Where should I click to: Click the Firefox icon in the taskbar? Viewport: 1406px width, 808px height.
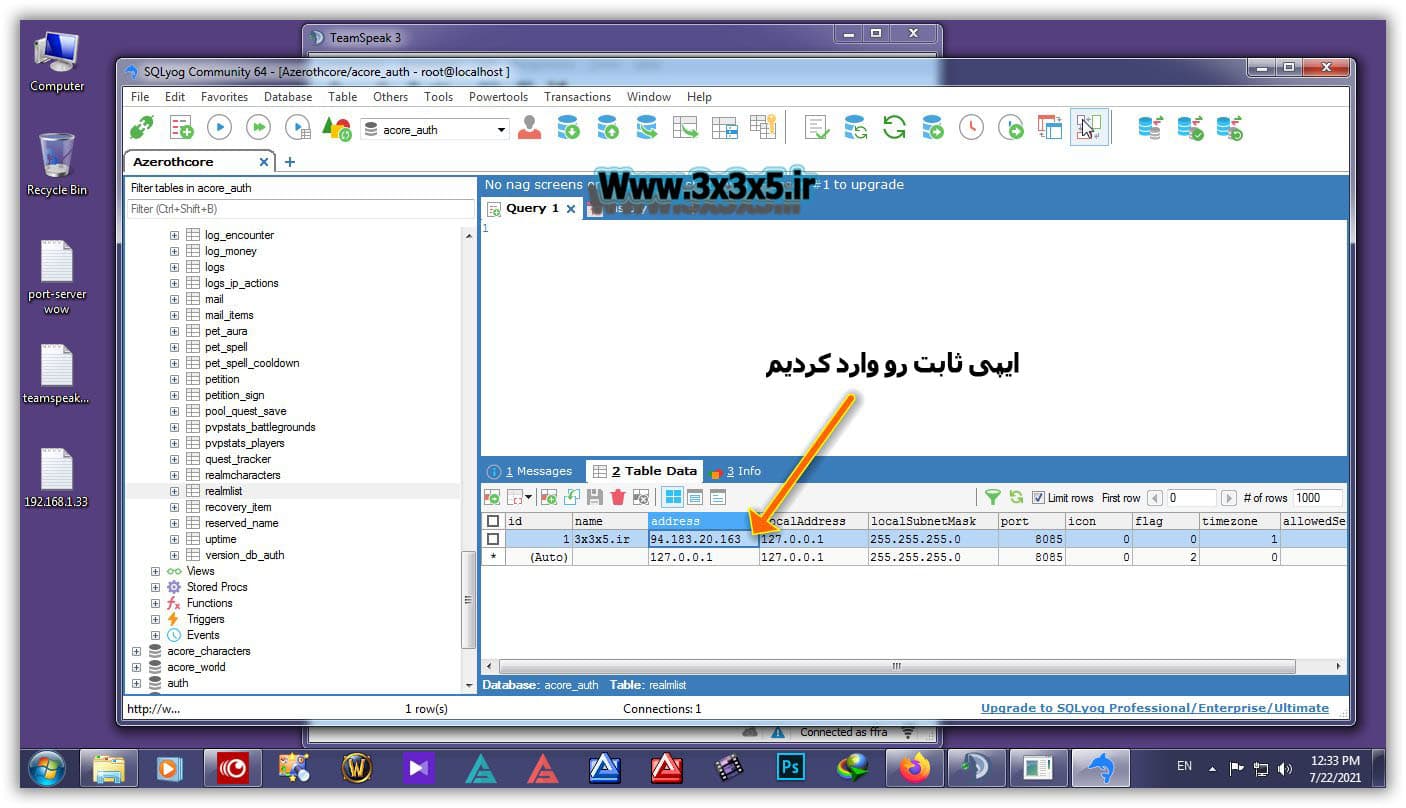point(914,768)
